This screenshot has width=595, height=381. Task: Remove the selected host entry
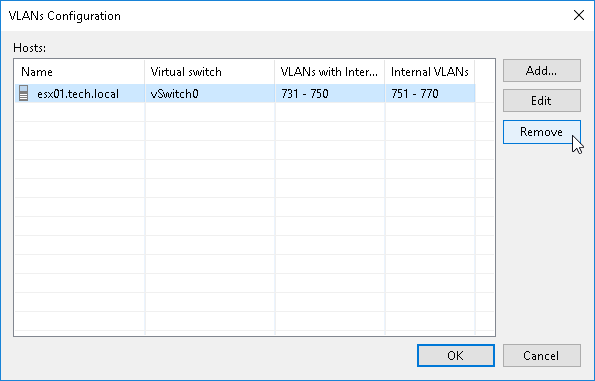point(541,132)
